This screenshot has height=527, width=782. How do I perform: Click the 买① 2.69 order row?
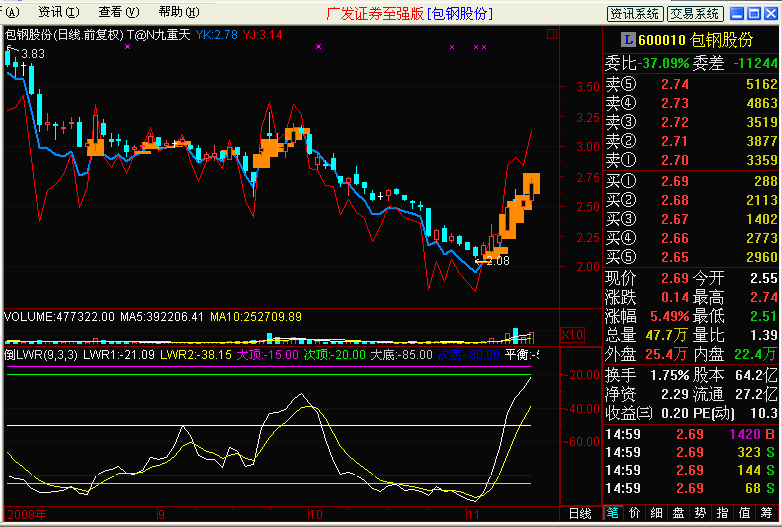tap(691, 180)
